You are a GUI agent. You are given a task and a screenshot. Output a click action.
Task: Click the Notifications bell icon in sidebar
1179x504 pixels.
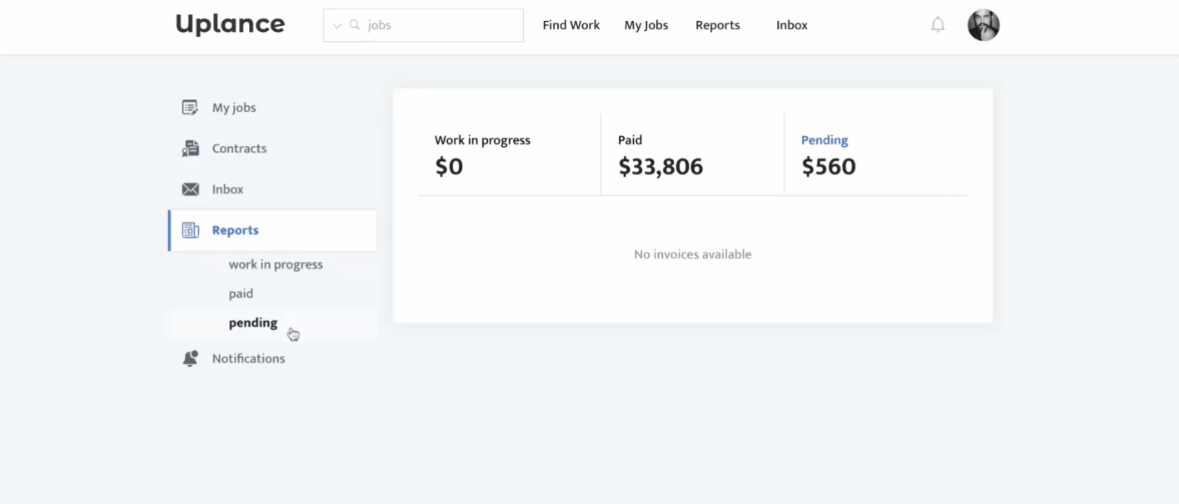pyautogui.click(x=190, y=359)
